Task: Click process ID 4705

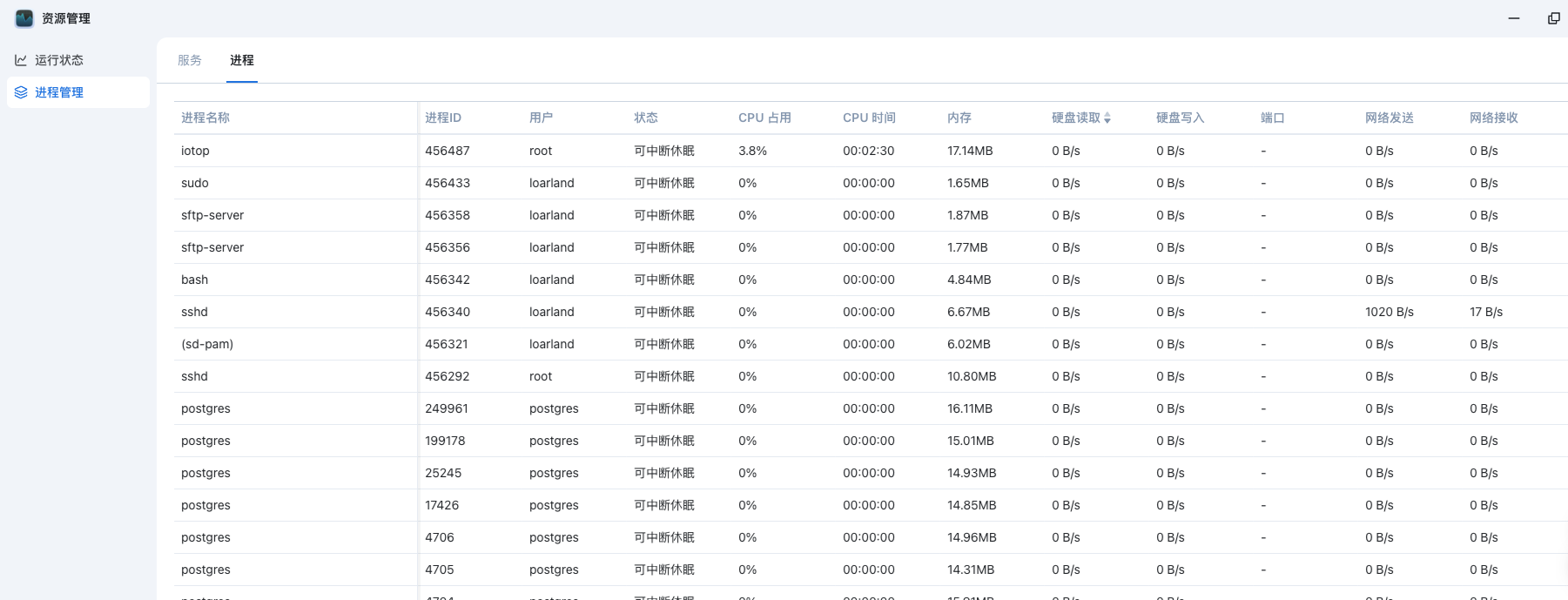Action: 440,570
